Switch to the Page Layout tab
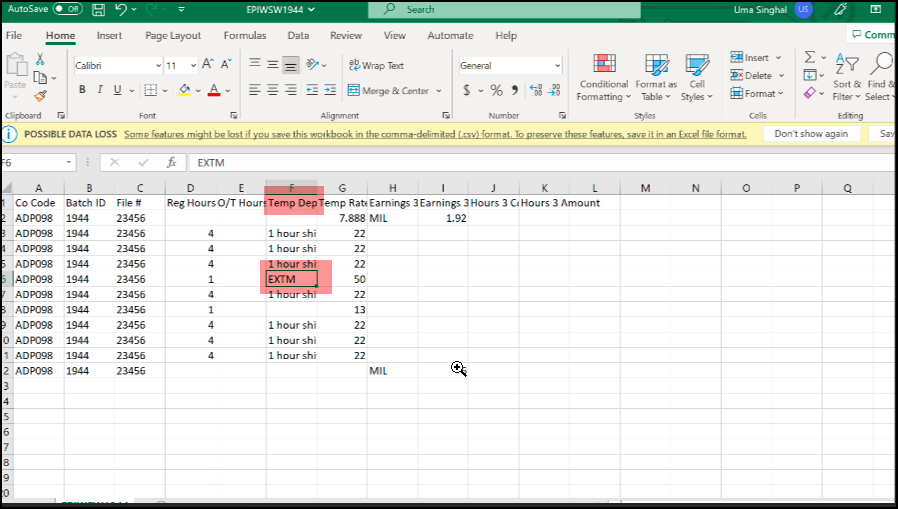Screen dimensions: 898x509 (173, 36)
